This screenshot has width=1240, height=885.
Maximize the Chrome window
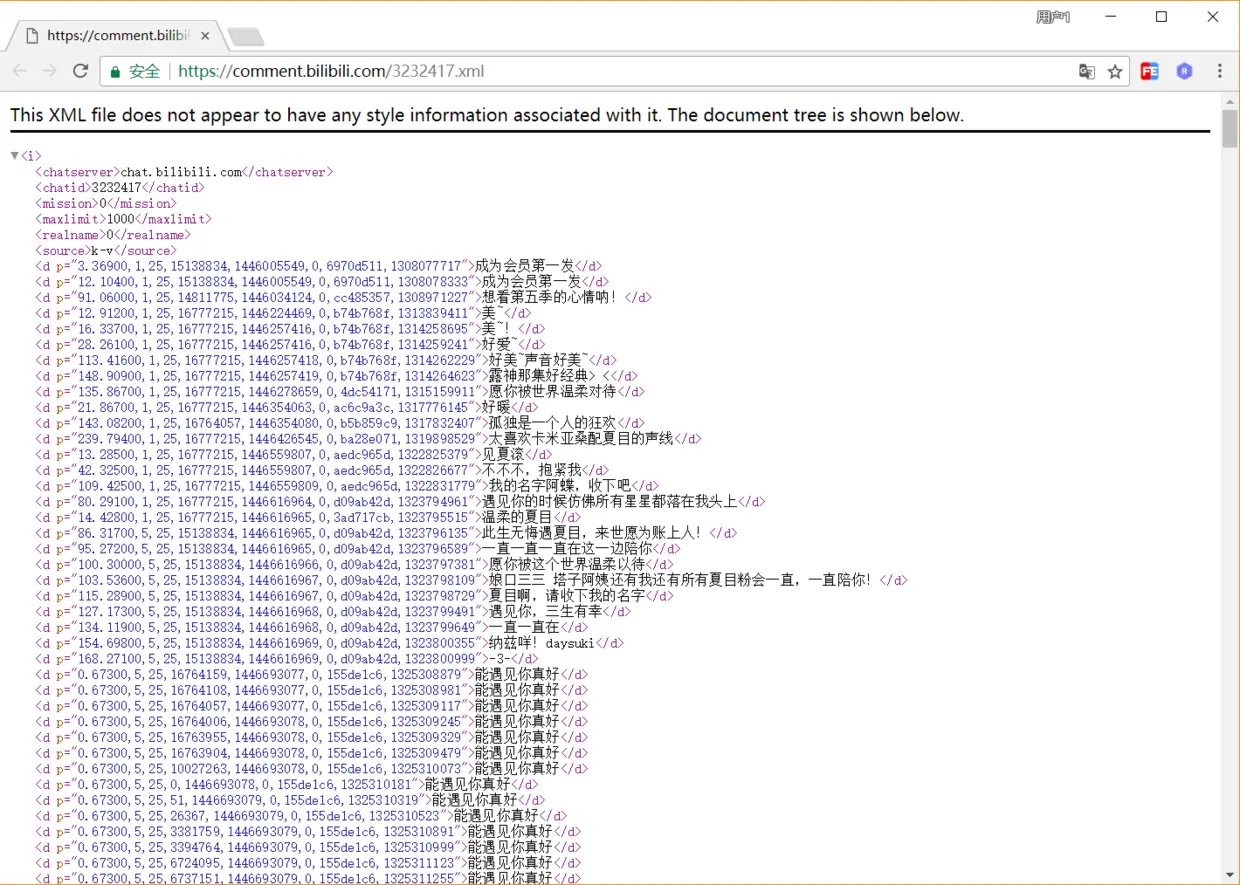pyautogui.click(x=1162, y=17)
